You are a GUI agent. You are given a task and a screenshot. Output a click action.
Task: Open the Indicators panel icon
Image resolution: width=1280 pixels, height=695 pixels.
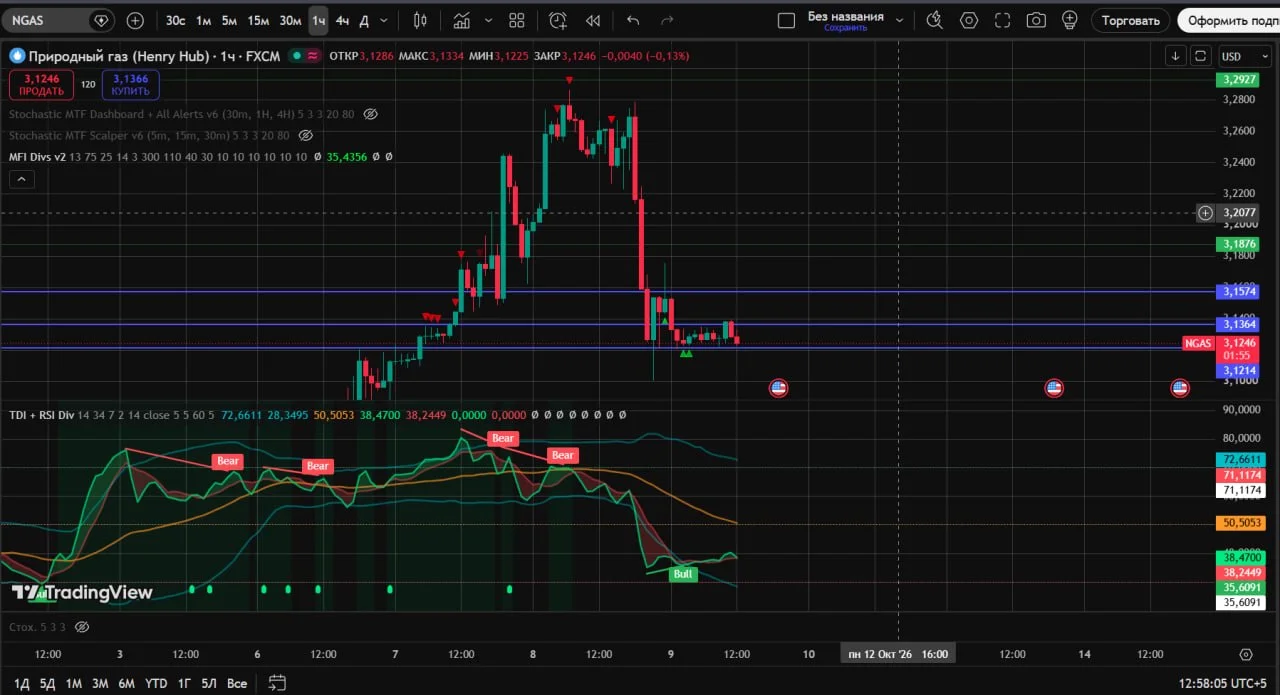(x=461, y=20)
